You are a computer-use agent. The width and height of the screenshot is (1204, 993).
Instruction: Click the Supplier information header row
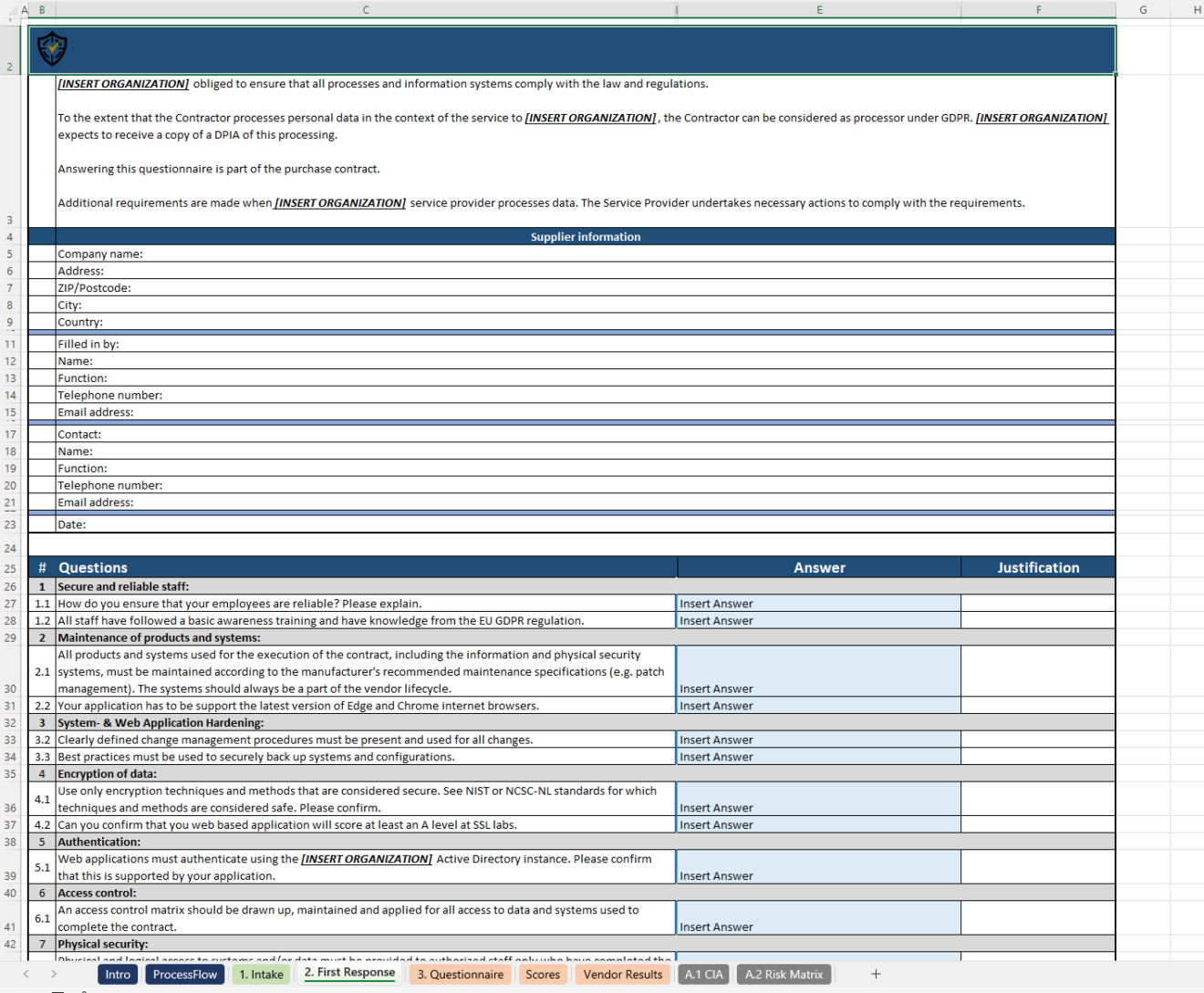[x=586, y=236]
